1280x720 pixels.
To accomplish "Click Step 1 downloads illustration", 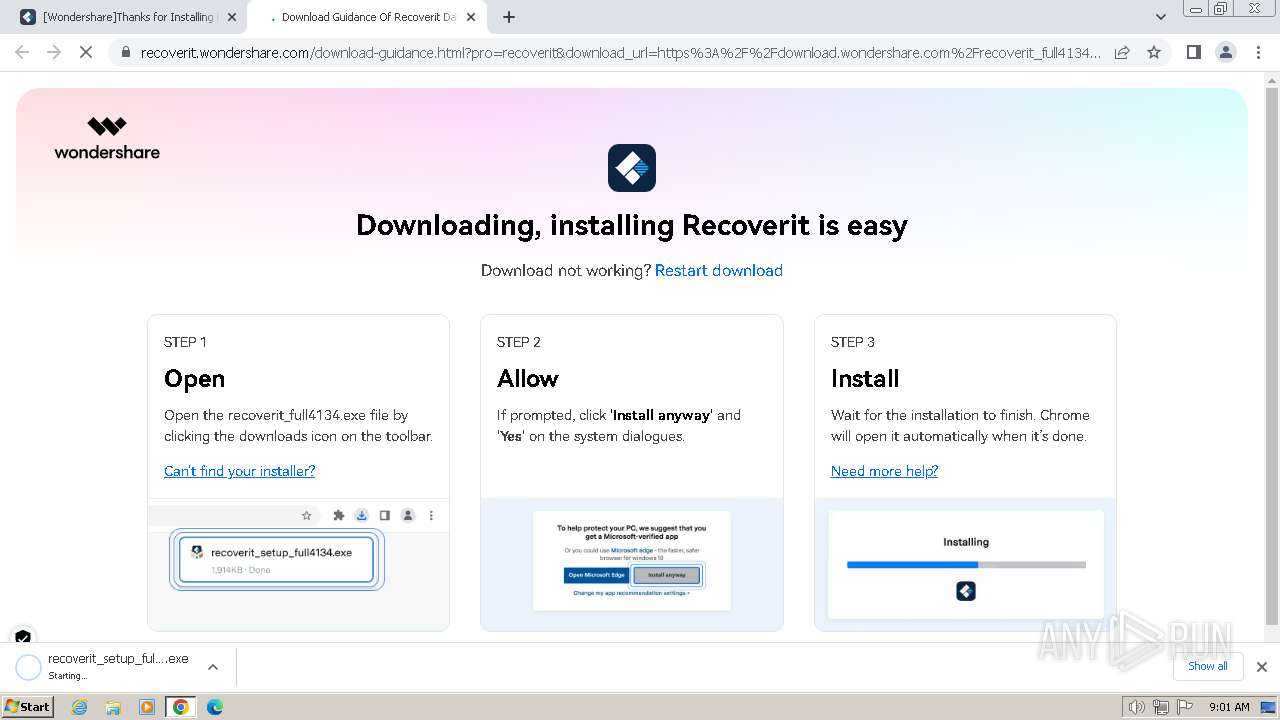I will coord(298,564).
